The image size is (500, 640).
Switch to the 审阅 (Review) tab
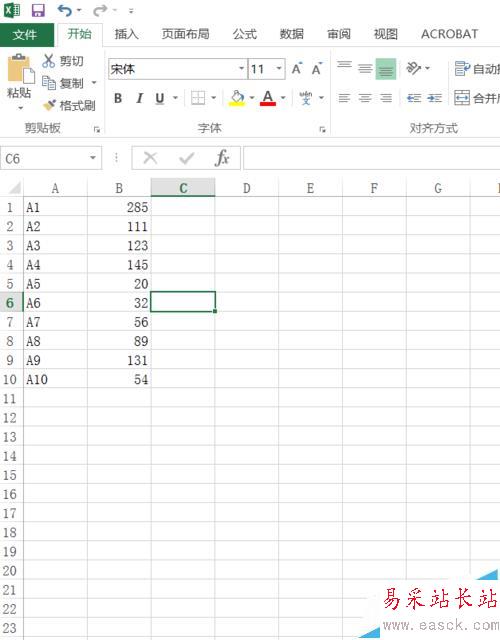coord(339,34)
